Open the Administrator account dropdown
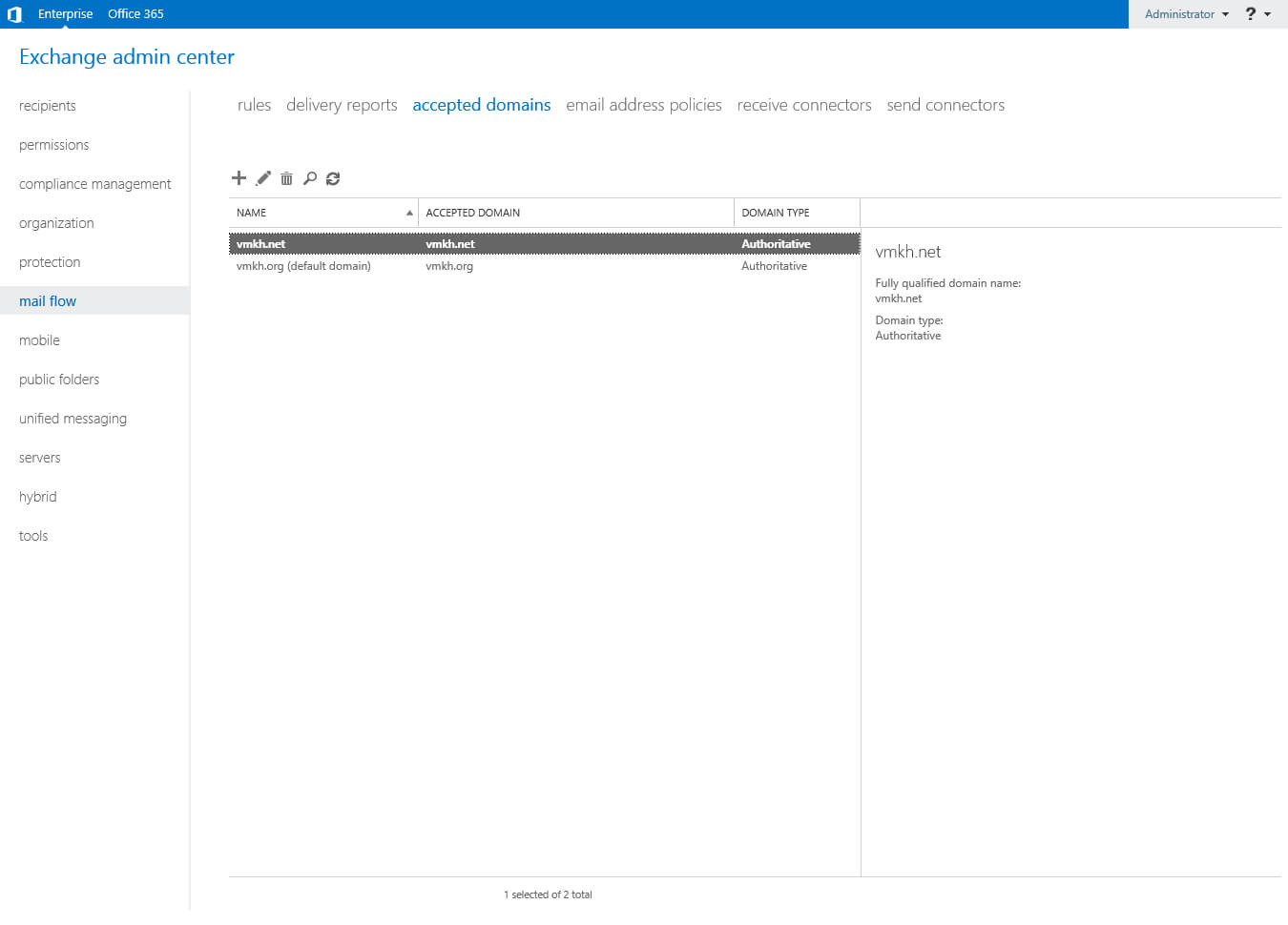Image resolution: width=1288 pixels, height=925 pixels. pyautogui.click(x=1186, y=14)
